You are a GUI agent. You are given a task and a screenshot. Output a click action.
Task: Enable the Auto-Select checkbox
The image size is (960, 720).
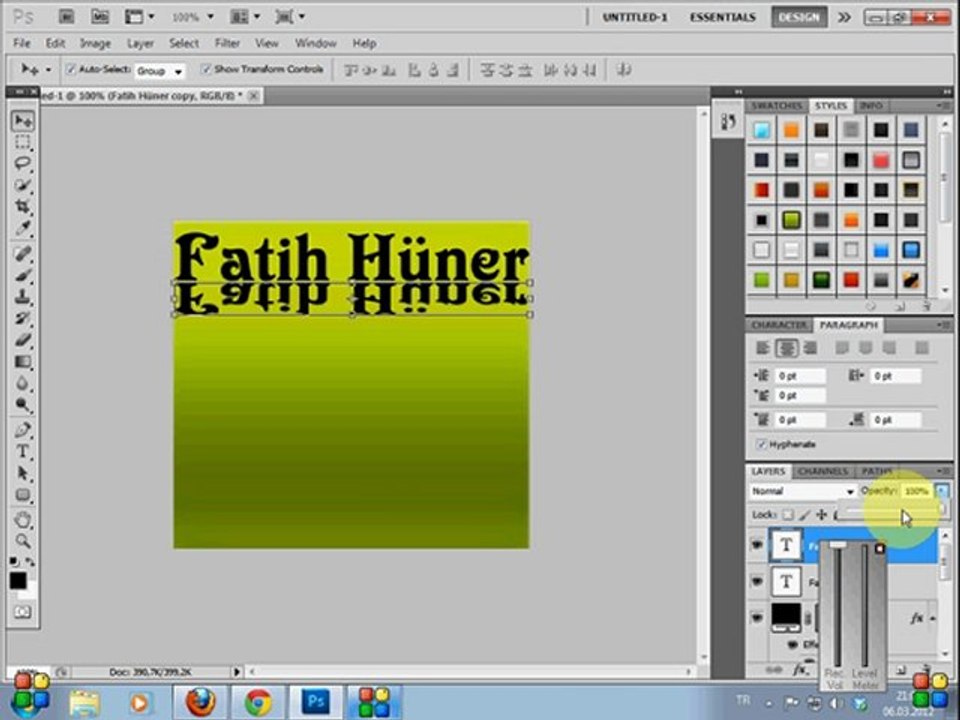[70, 69]
